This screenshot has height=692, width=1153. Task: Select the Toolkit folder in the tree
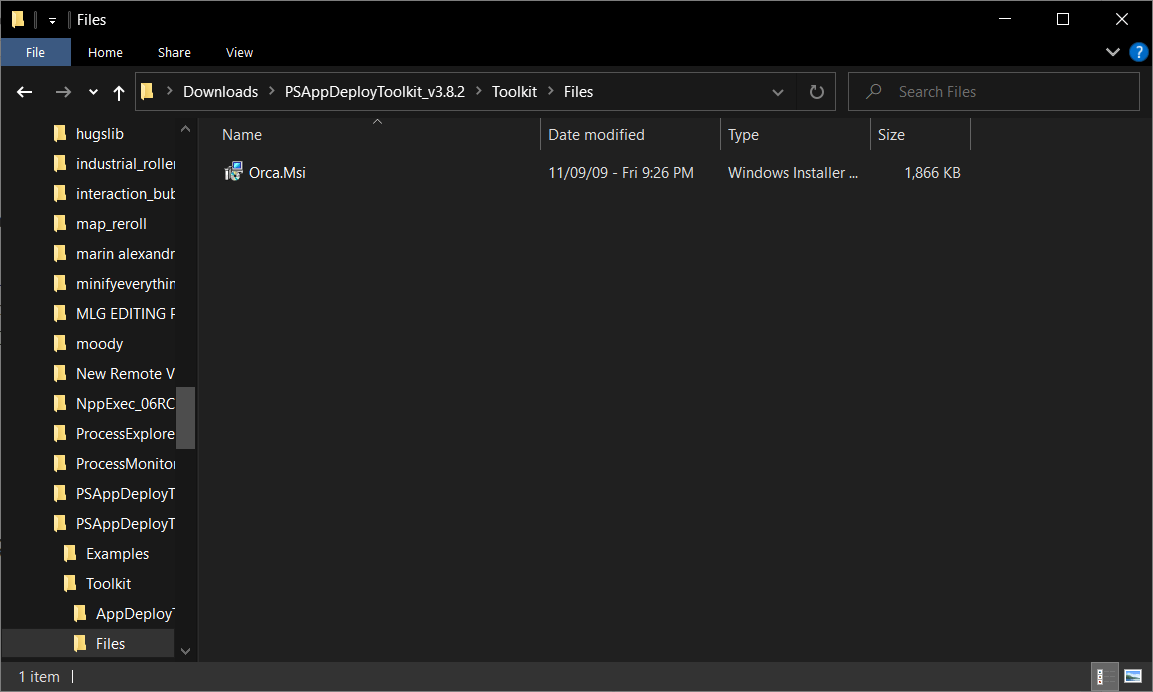point(108,584)
